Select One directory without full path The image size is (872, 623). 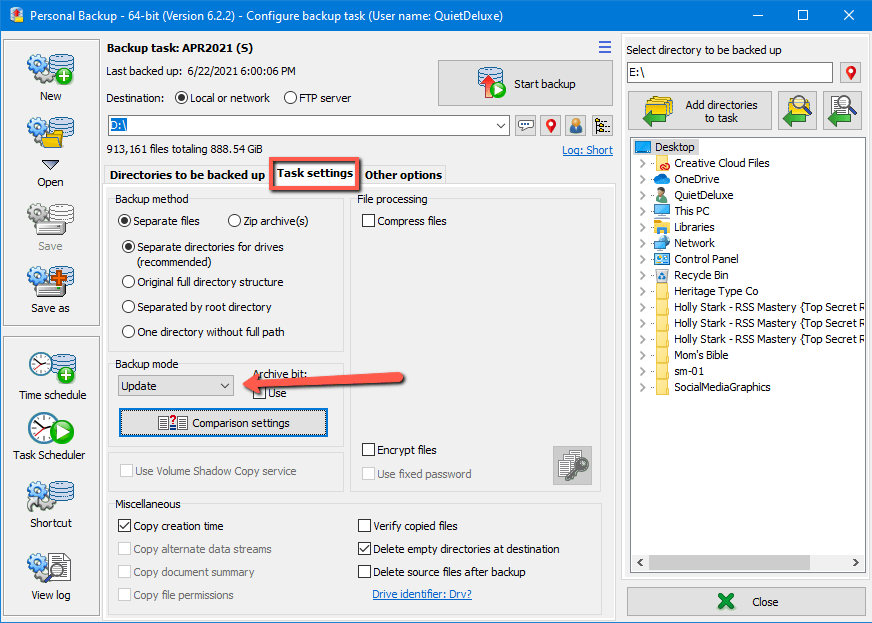pos(203,332)
